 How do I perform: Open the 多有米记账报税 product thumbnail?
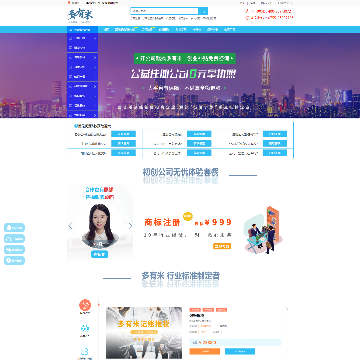[144, 333]
